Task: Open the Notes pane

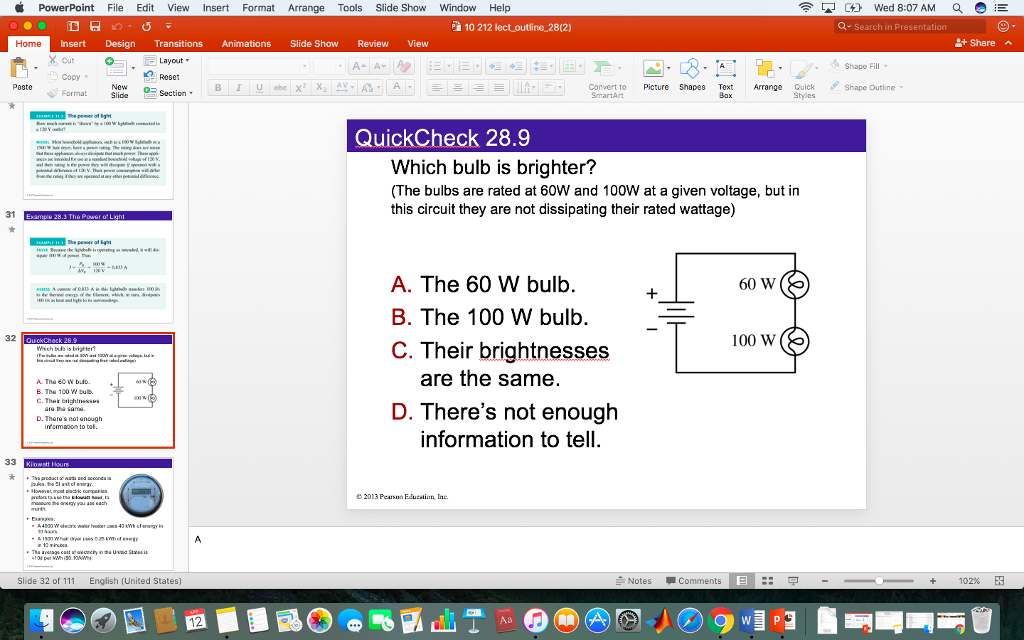Action: point(635,580)
